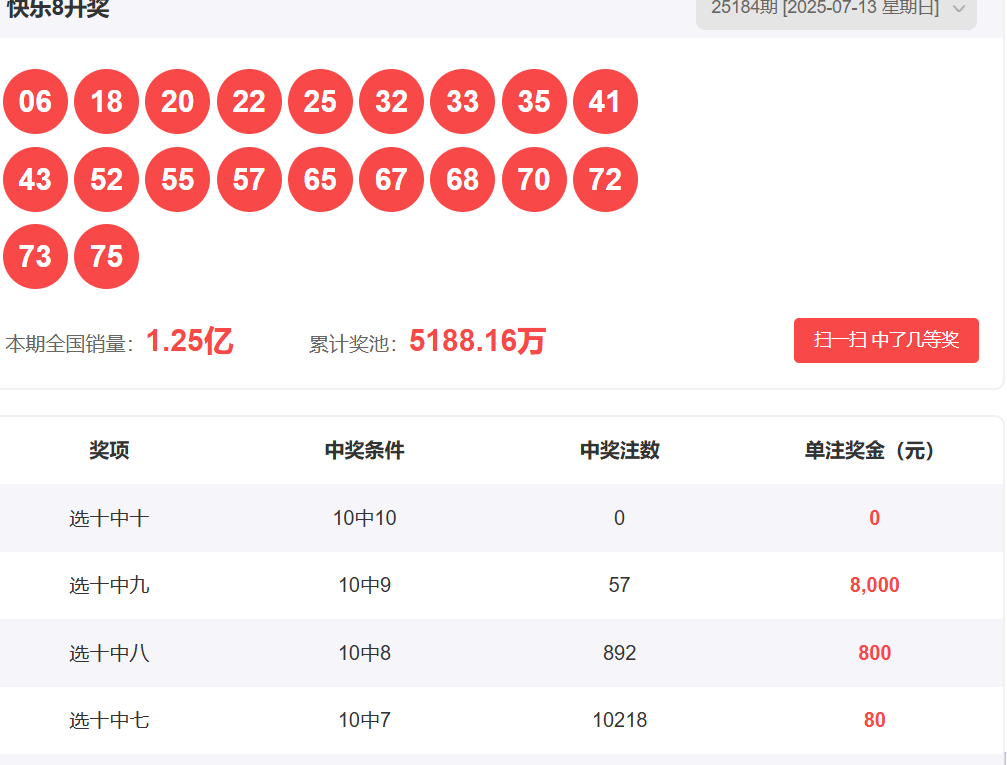Select the red ball numbered 57
The image size is (1007, 765).
pos(249,180)
